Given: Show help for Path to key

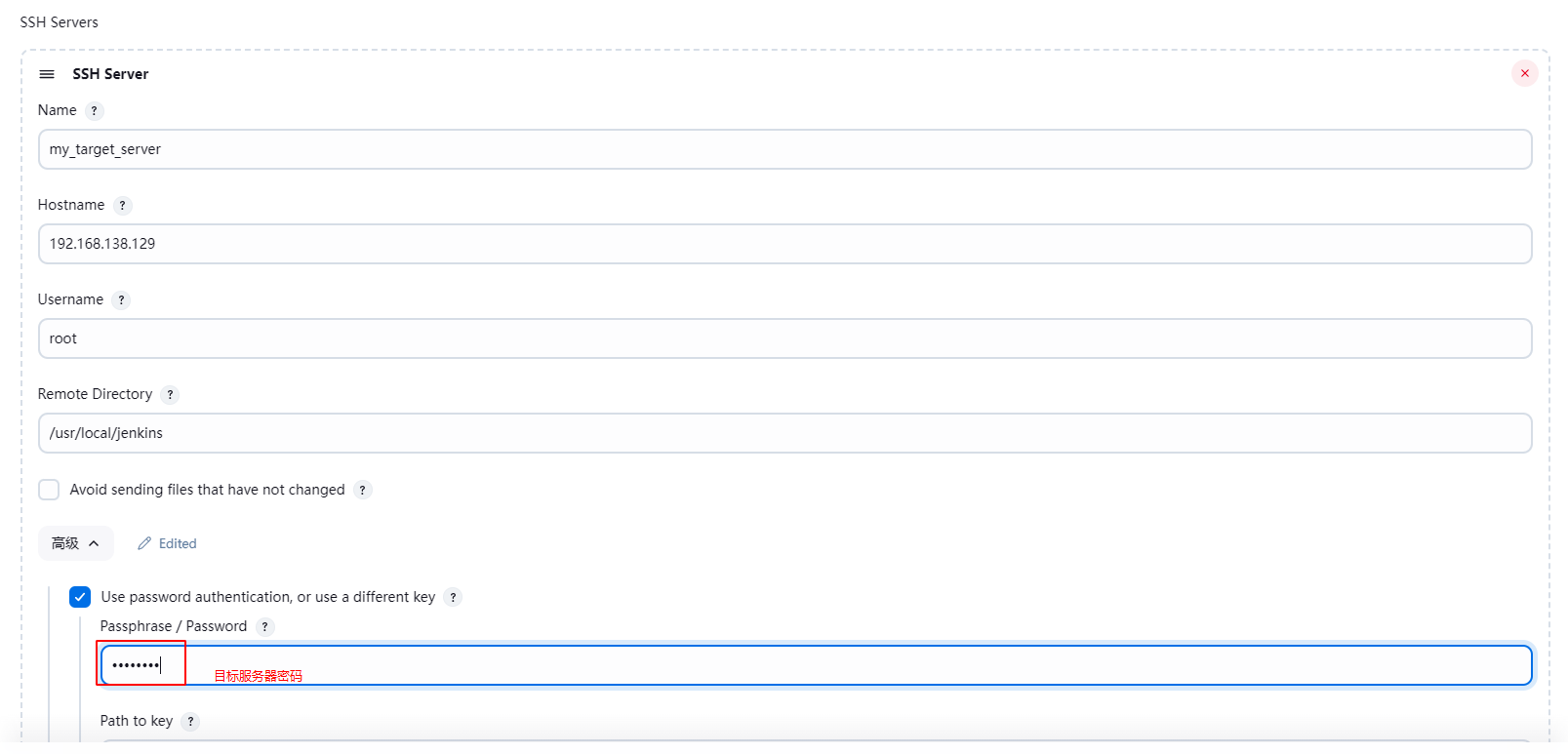Looking at the screenshot, I should [x=190, y=722].
